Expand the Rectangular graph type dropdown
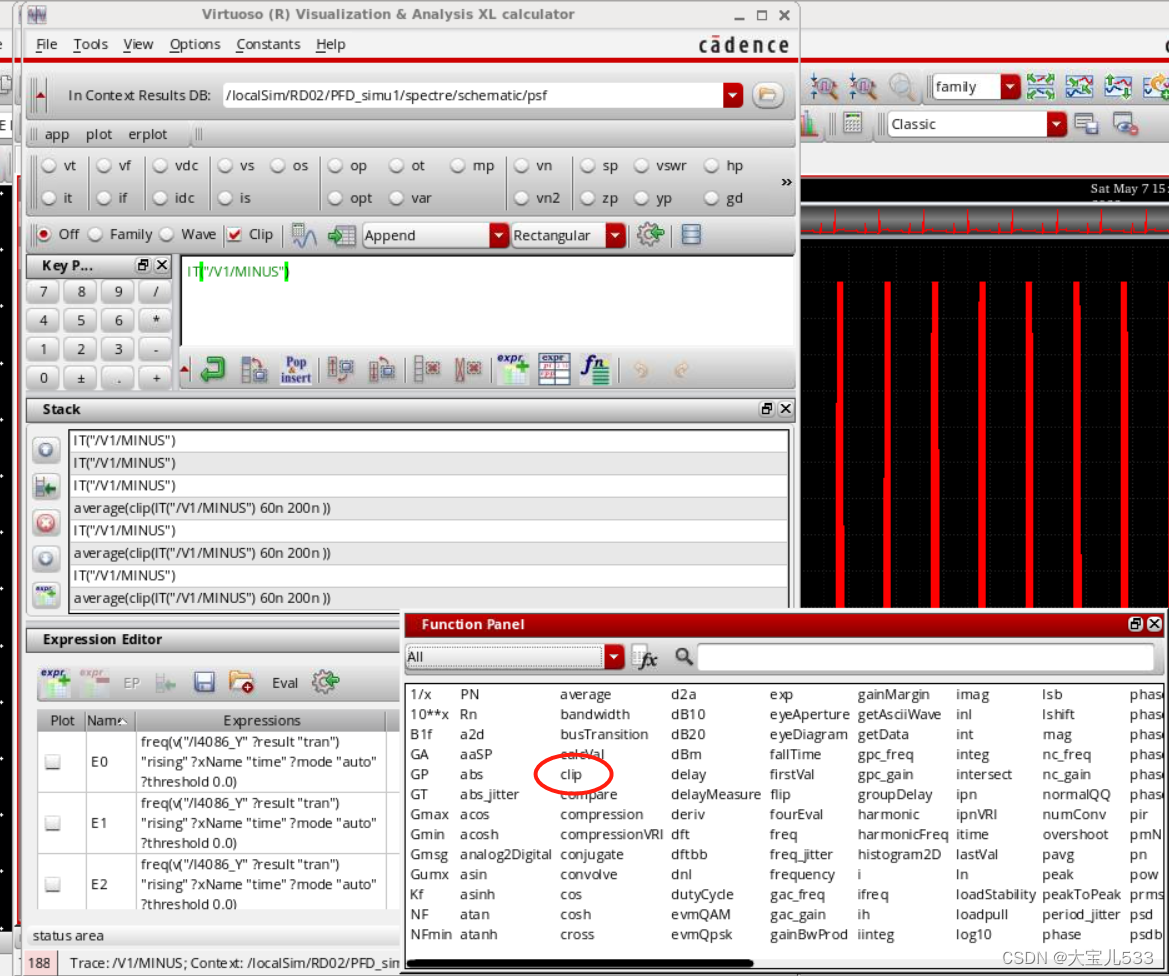 (615, 235)
